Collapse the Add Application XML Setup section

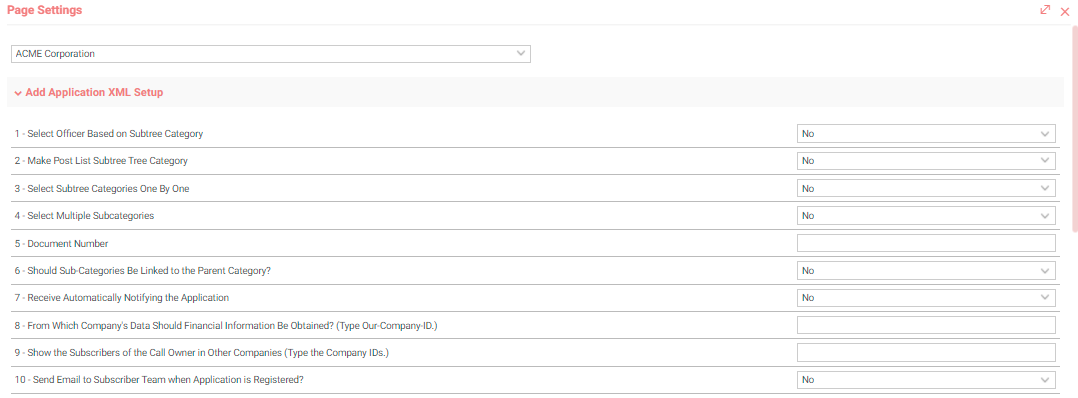pos(88,92)
